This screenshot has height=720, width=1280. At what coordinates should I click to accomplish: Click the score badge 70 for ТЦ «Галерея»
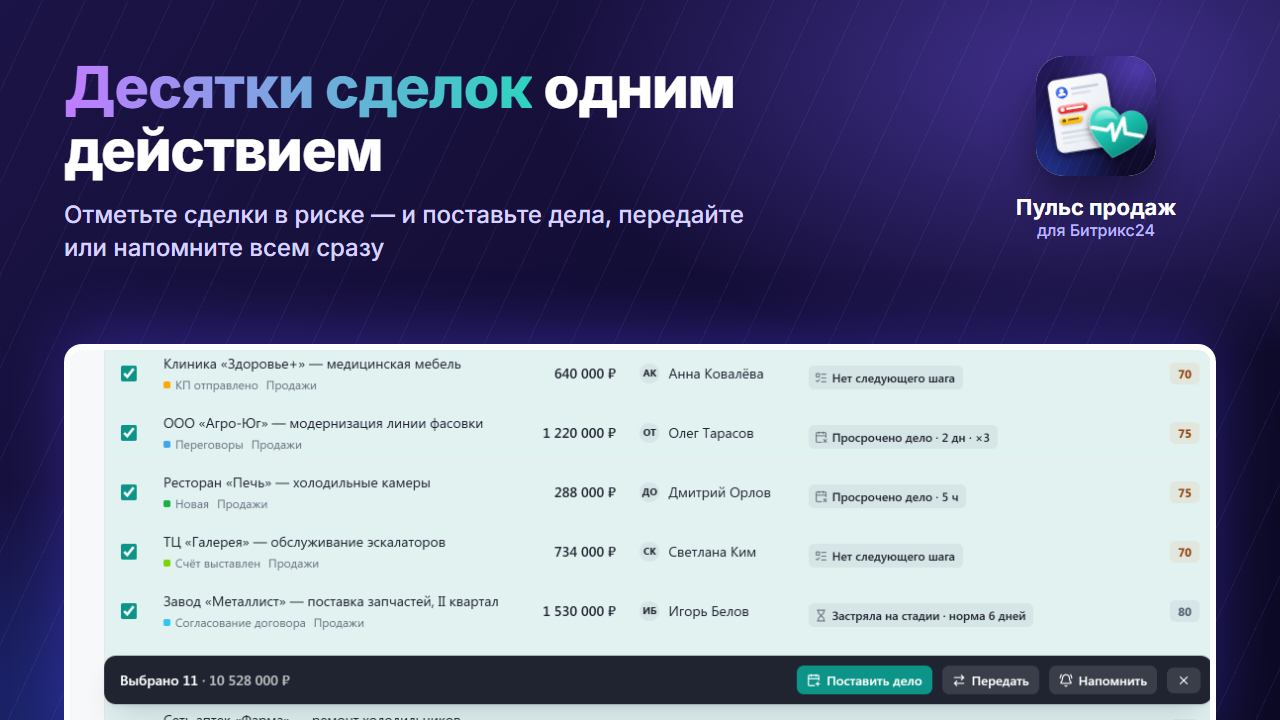click(1185, 552)
